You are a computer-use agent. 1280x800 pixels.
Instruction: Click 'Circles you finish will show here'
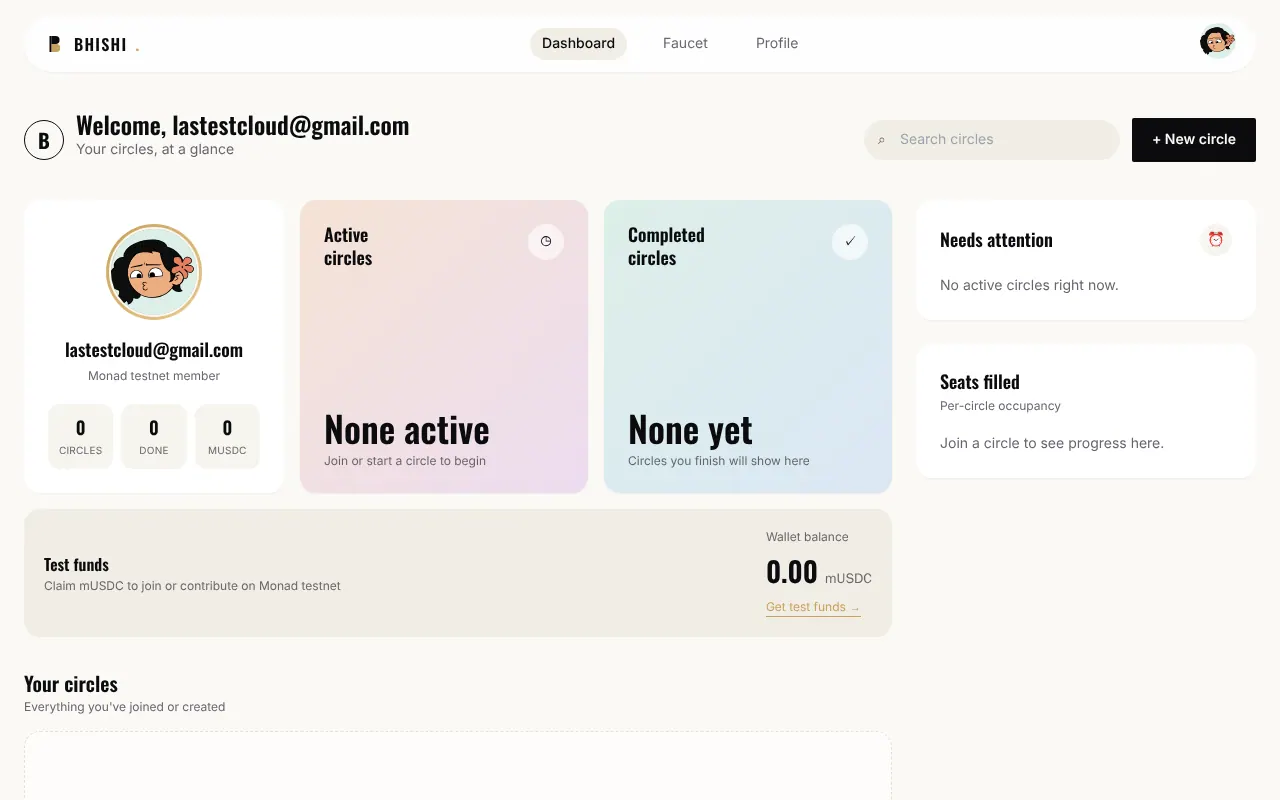(x=719, y=461)
